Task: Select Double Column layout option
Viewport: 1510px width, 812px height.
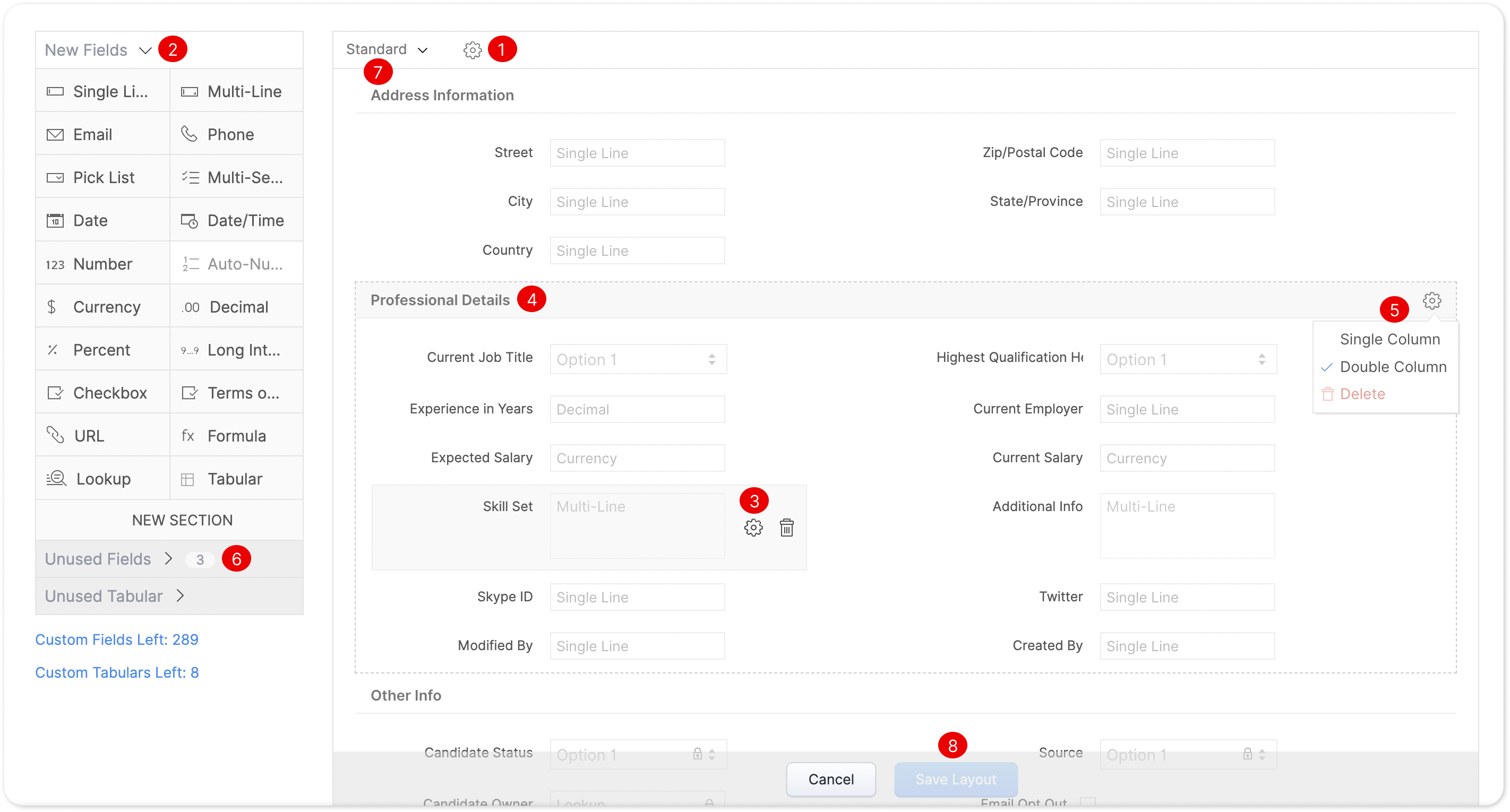Action: pos(1393,367)
